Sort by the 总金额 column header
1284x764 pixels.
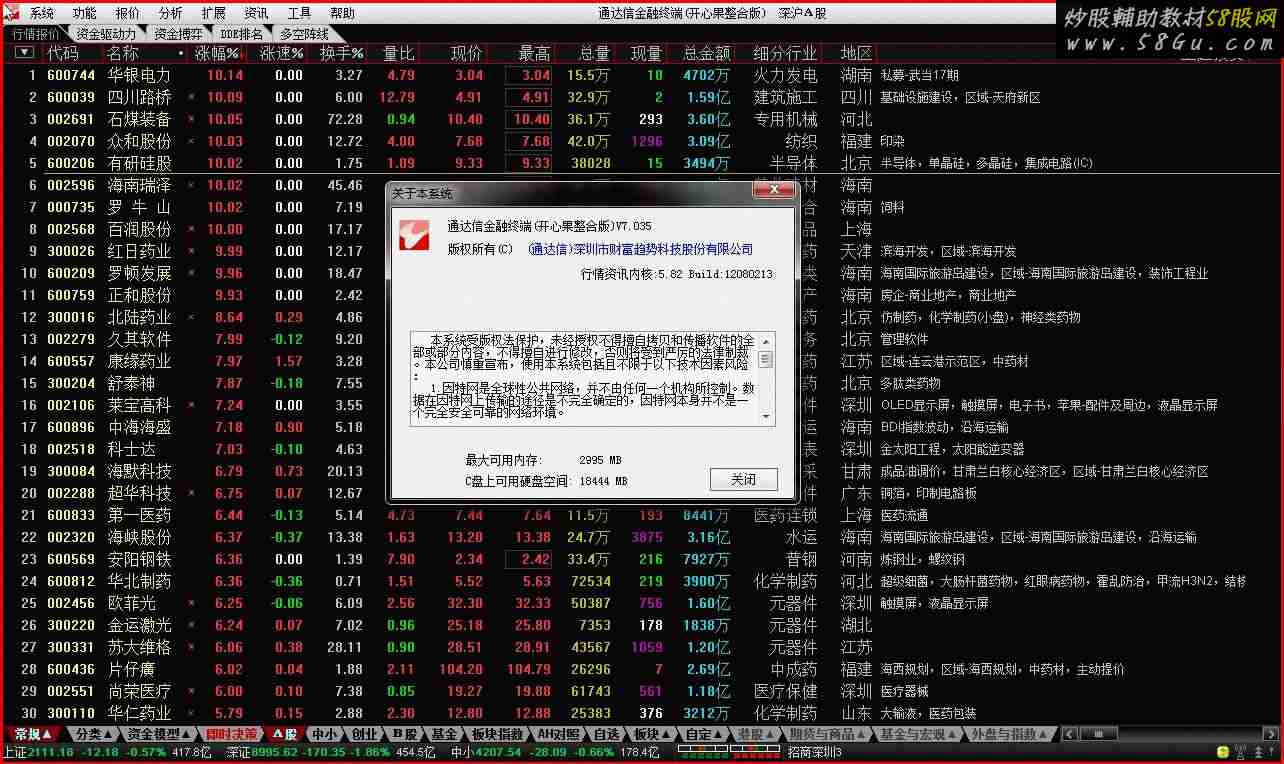point(707,53)
